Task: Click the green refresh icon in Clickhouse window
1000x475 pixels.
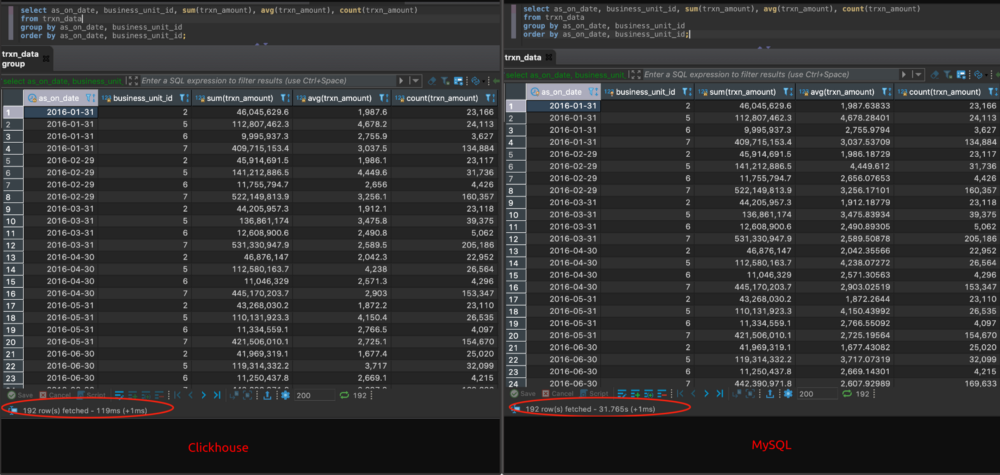Action: (344, 395)
